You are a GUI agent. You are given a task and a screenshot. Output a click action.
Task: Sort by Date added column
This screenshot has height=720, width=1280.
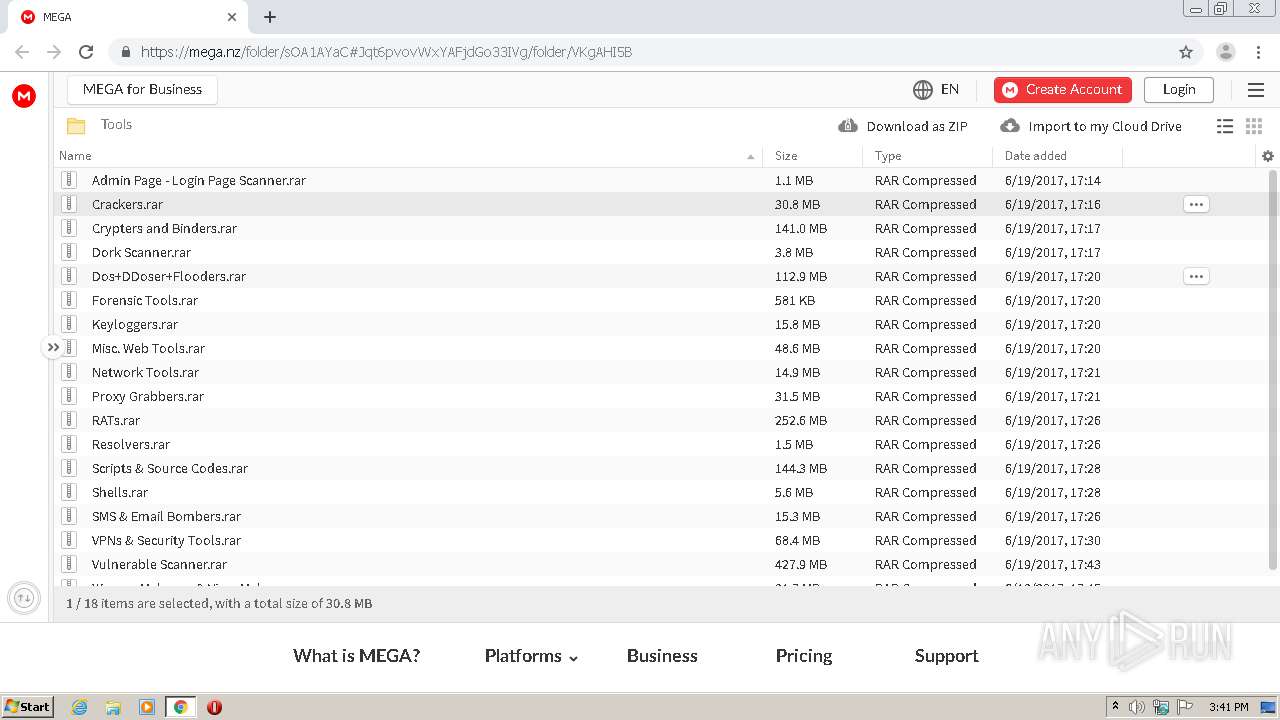1036,156
